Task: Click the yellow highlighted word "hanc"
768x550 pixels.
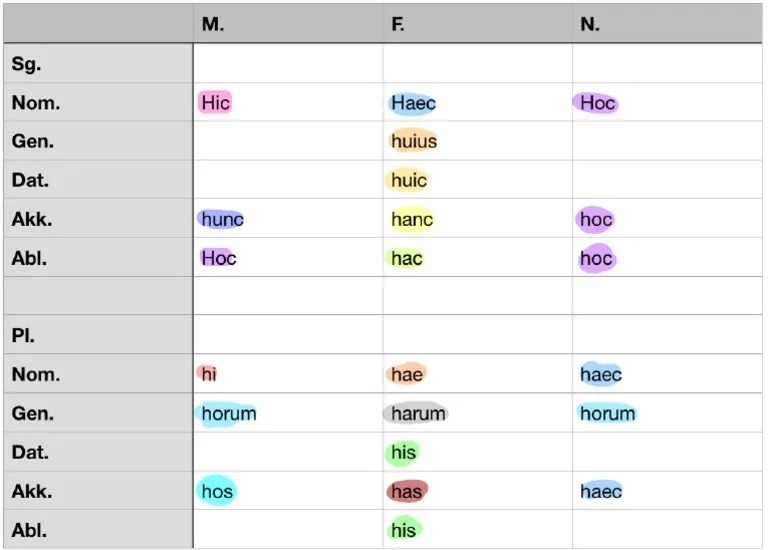Action: tap(412, 219)
